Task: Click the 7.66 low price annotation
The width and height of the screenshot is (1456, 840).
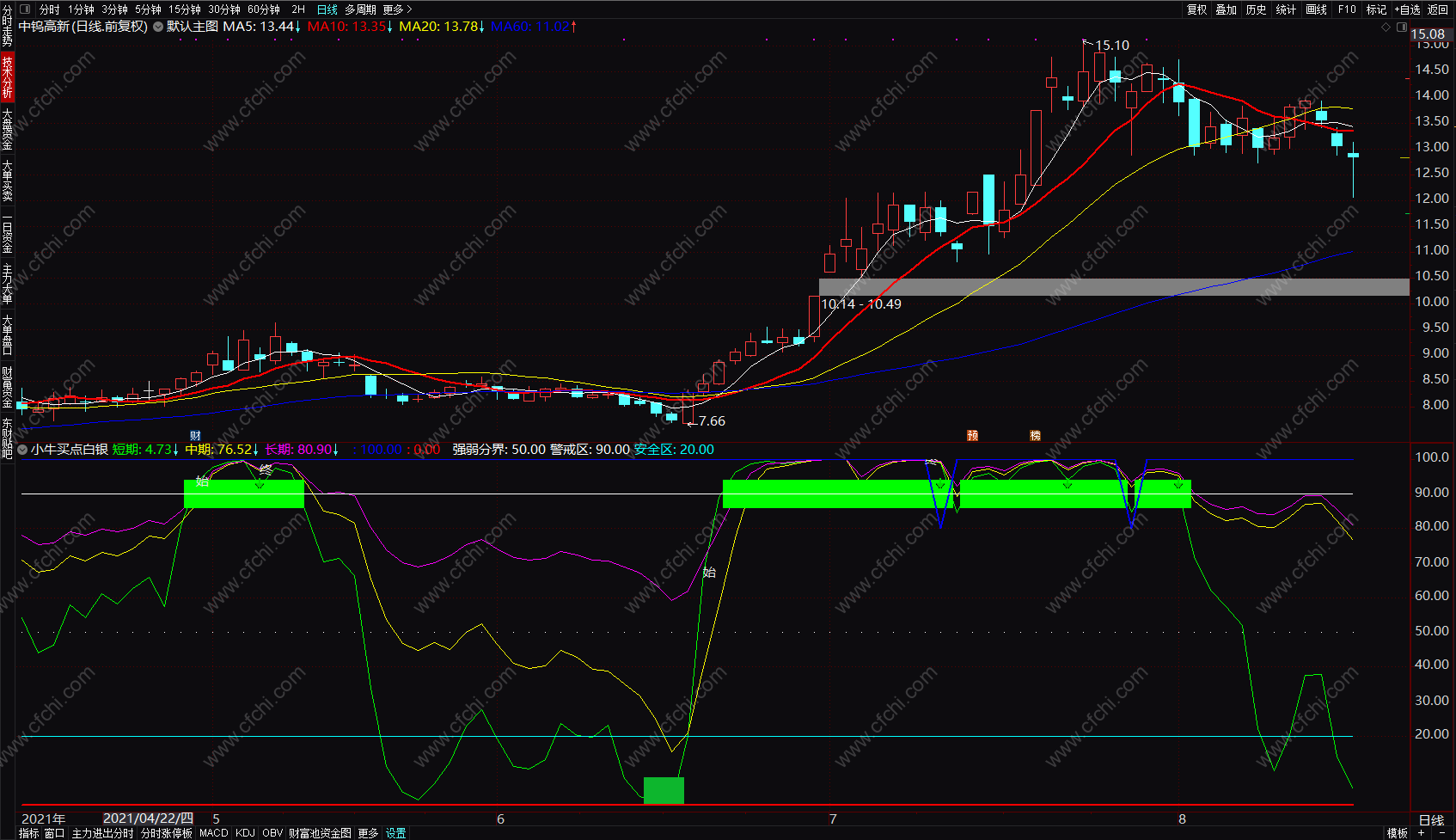Action: 712,421
